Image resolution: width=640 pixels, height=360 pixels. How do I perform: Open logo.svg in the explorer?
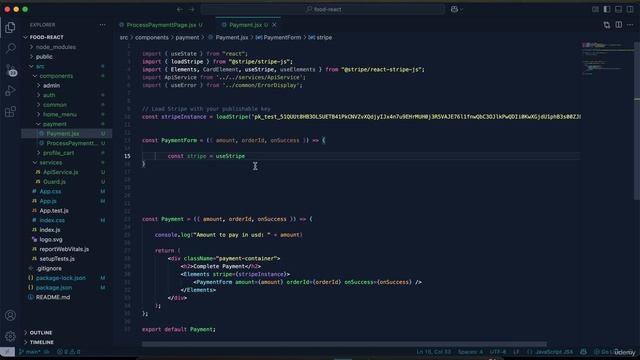51,240
